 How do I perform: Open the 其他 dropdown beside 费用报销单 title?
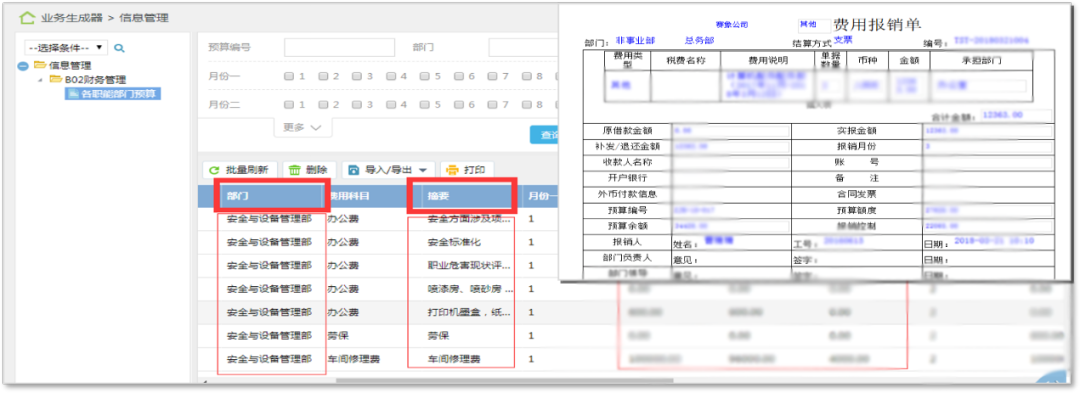(813, 25)
